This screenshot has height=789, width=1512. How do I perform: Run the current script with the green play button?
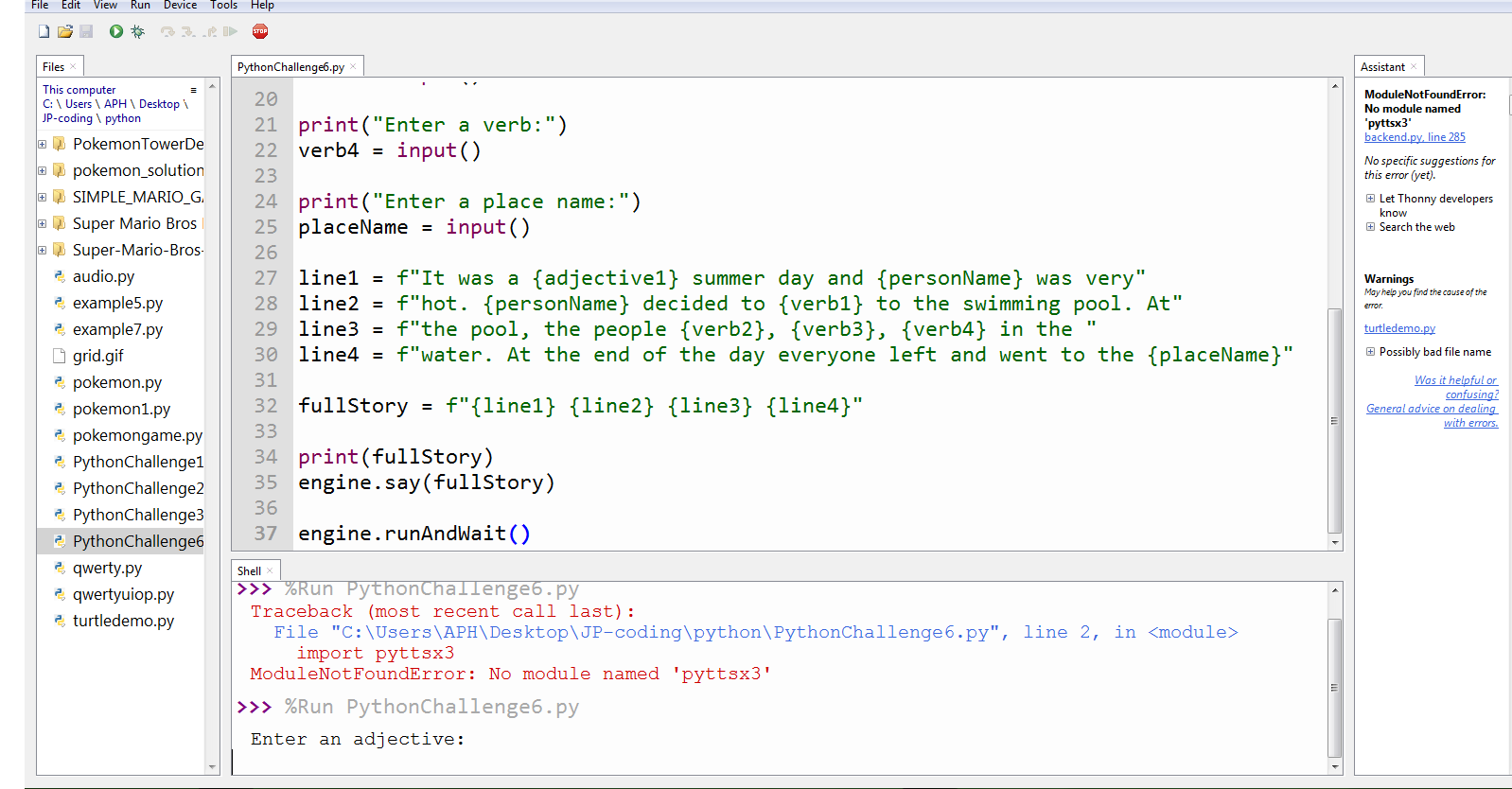click(x=115, y=31)
